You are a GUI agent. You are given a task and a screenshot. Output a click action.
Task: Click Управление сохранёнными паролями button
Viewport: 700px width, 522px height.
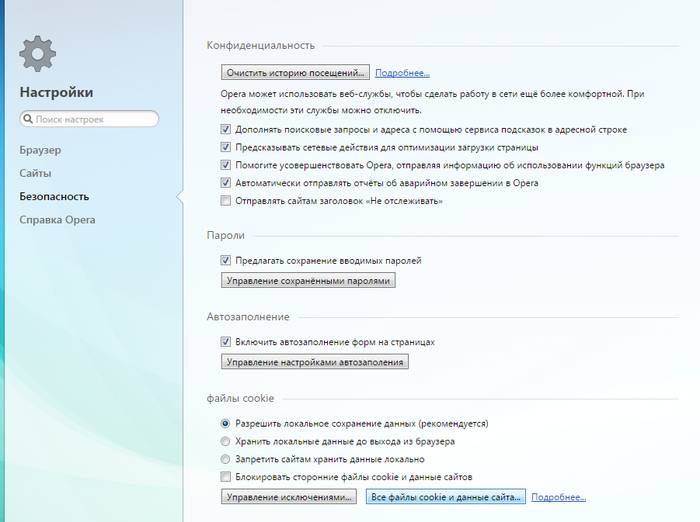[x=308, y=280]
